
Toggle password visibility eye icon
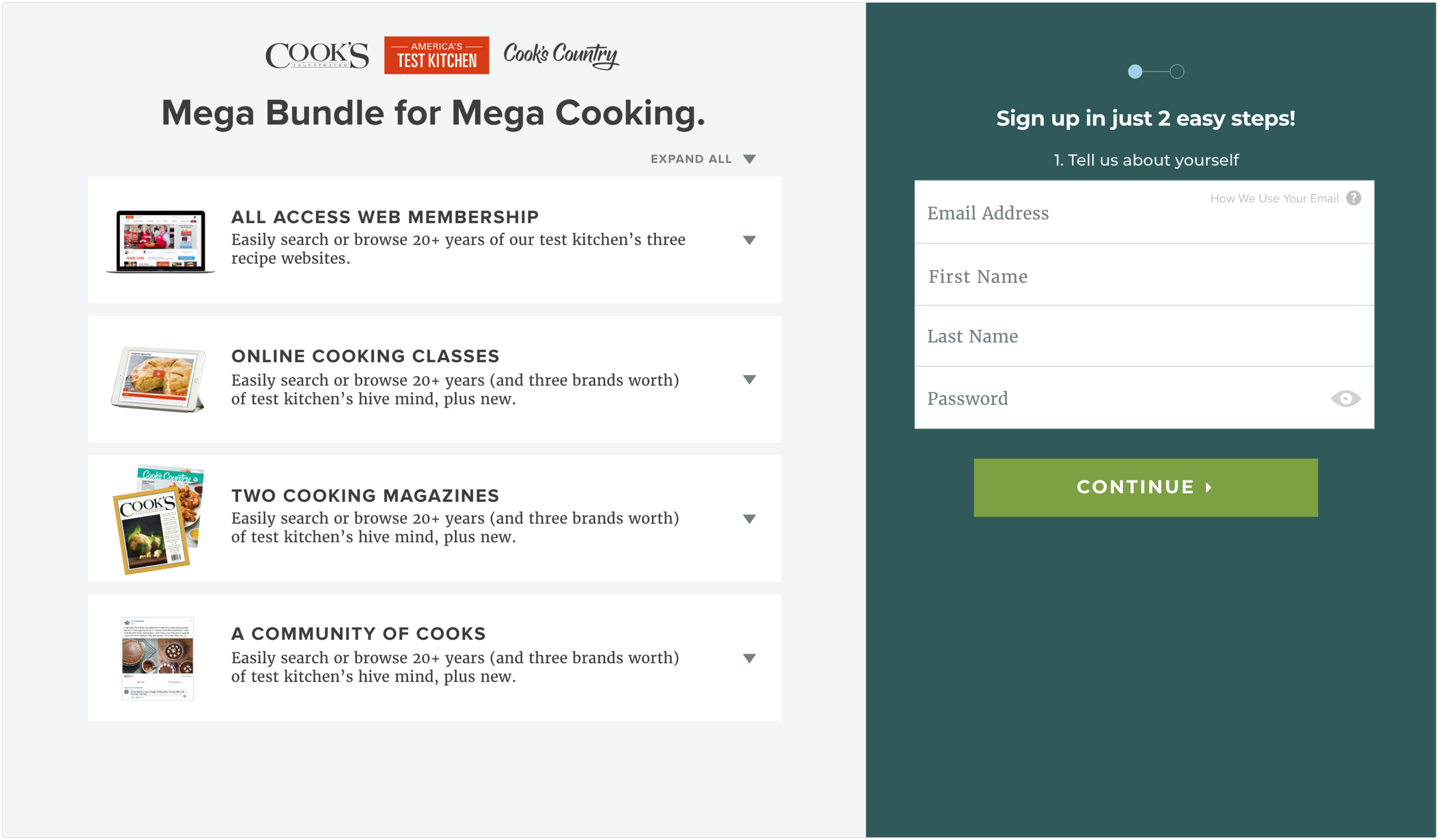1345,399
